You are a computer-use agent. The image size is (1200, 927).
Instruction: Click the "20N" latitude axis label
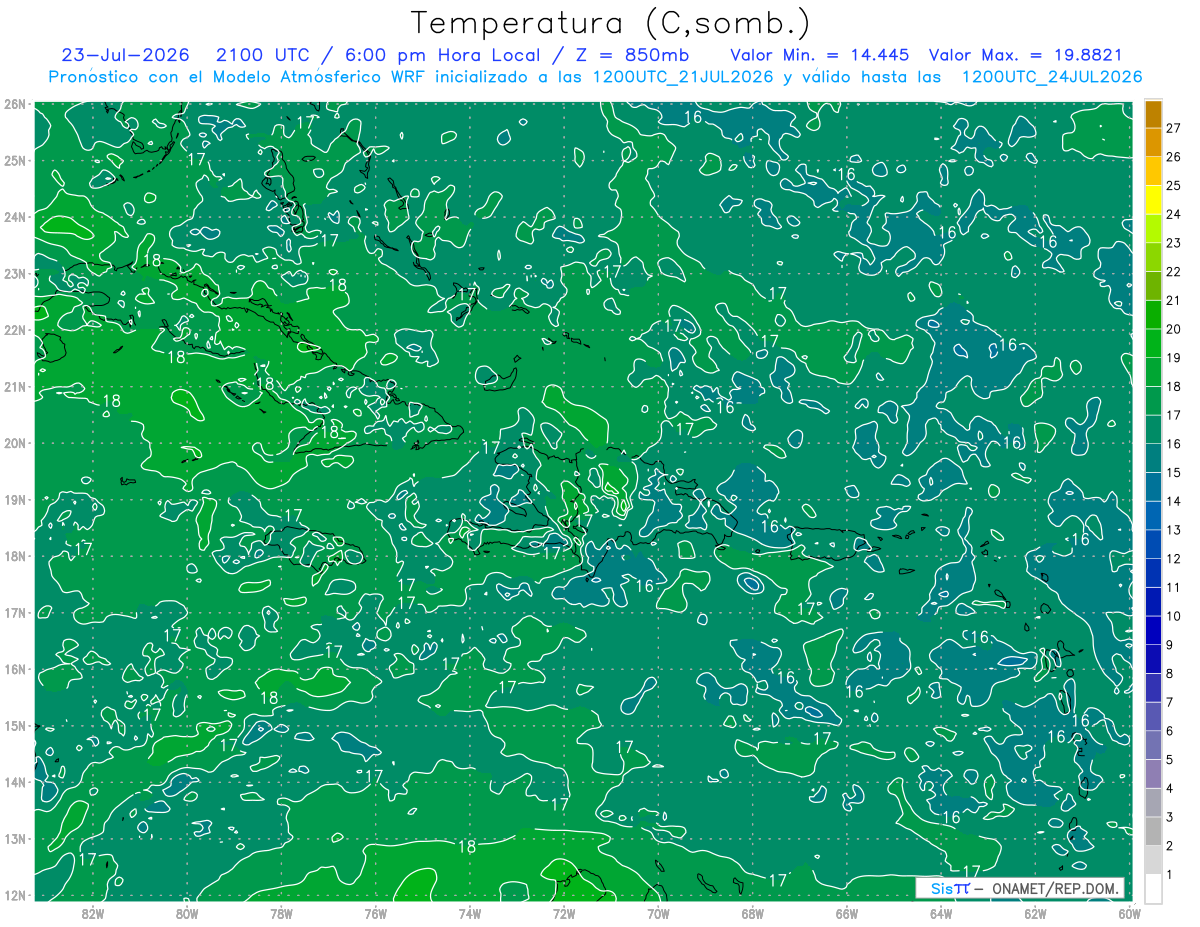coord(14,443)
